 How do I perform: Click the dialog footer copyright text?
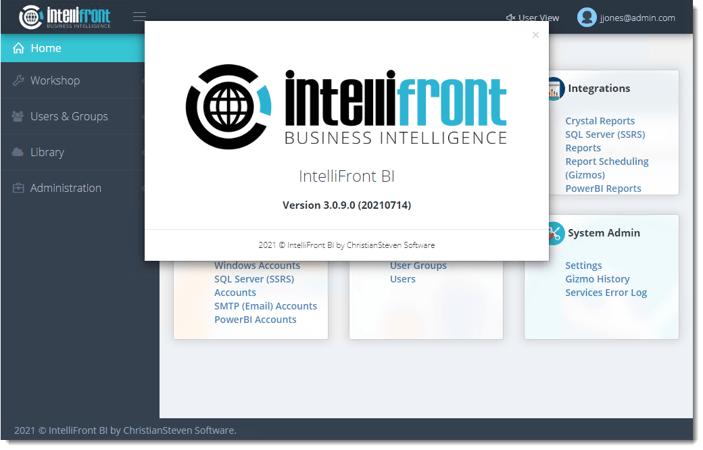pyautogui.click(x=347, y=245)
